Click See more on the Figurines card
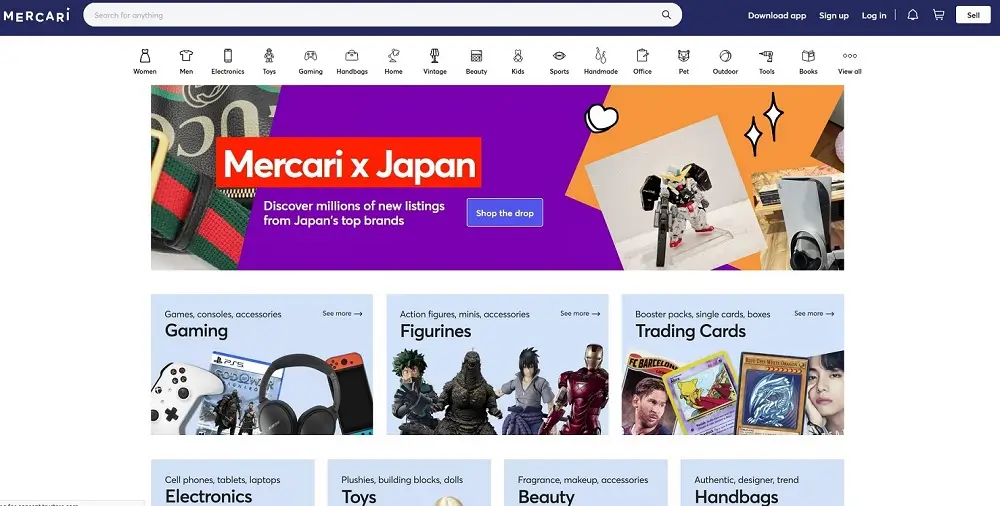Screen dimensions: 1000x506 (x=580, y=313)
